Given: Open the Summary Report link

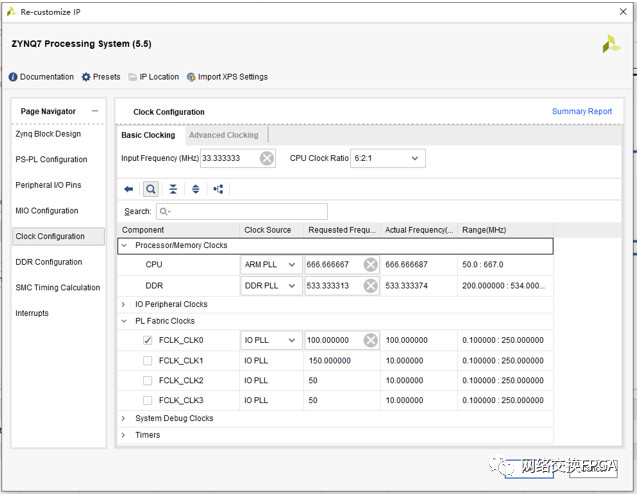Looking at the screenshot, I should point(581,112).
